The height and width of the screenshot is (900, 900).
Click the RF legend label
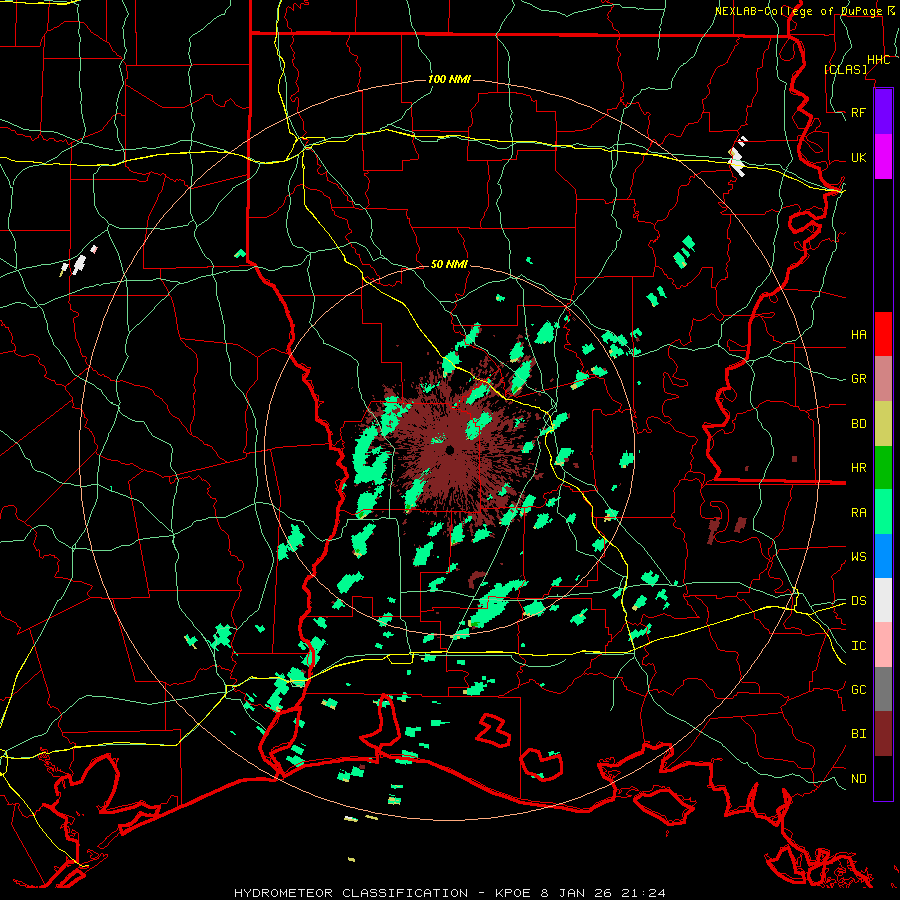click(859, 112)
